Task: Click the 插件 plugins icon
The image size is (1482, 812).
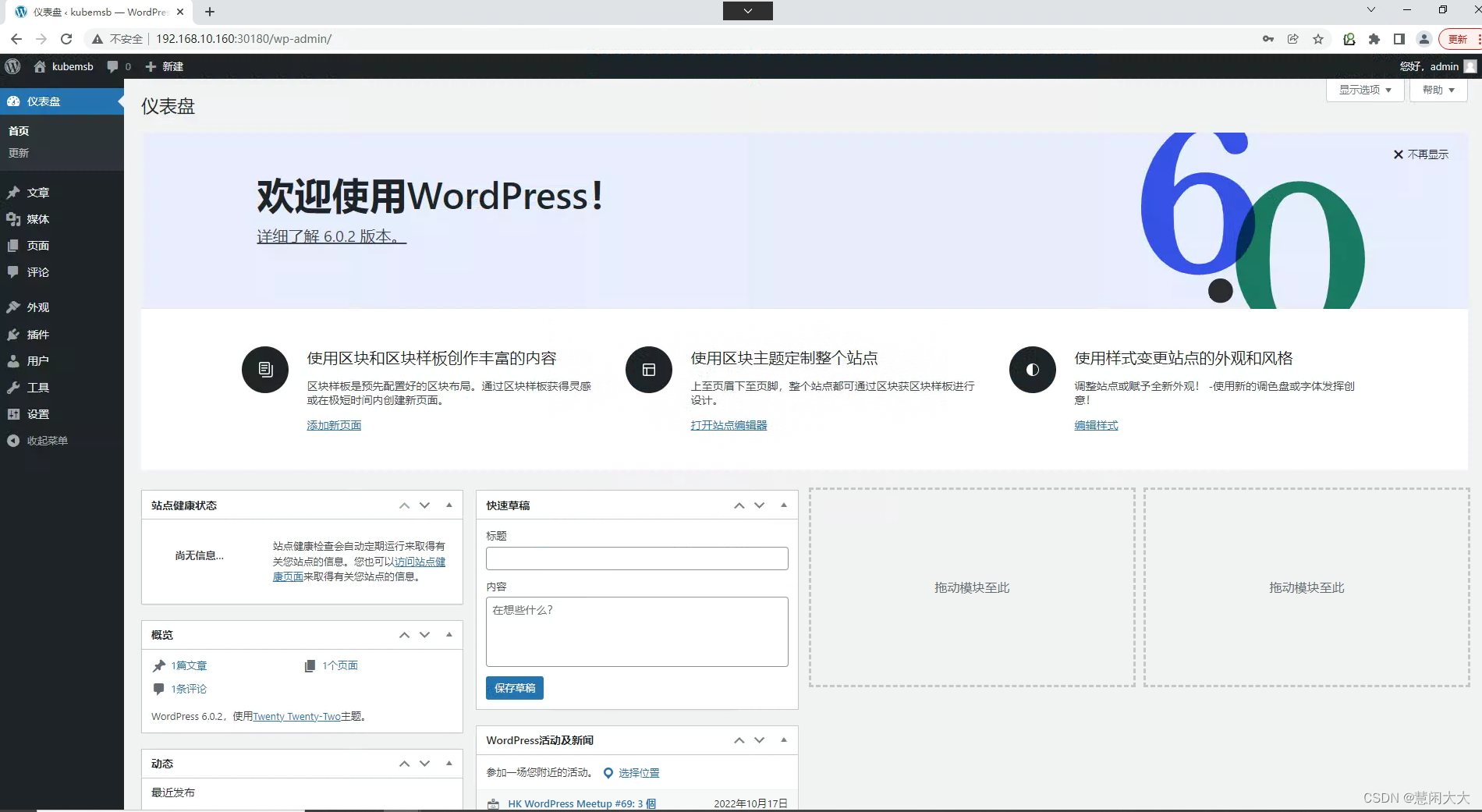Action: tap(13, 335)
